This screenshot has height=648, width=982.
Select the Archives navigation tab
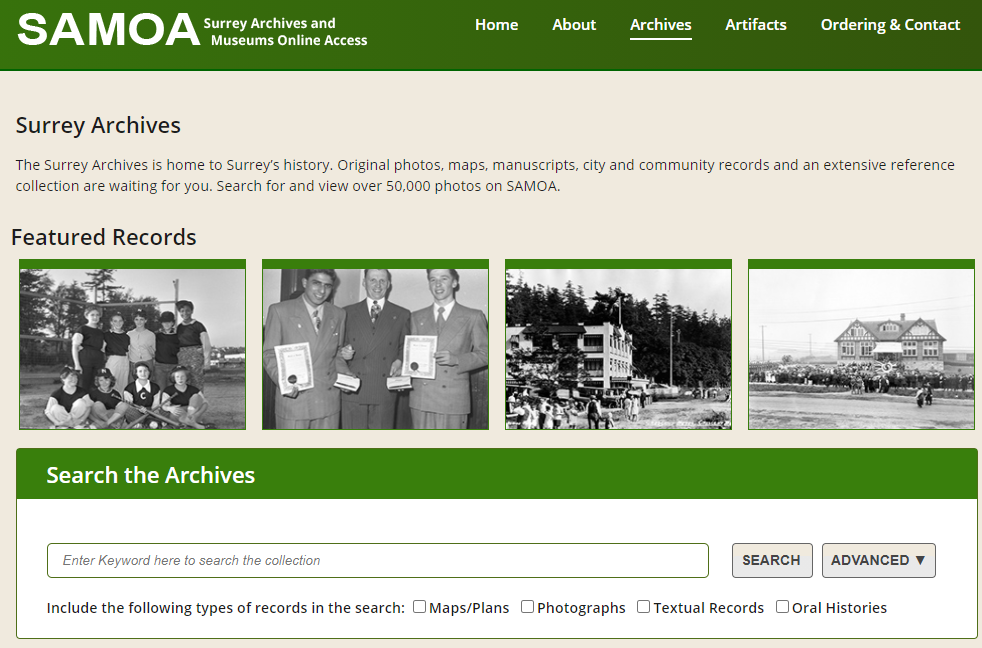[660, 25]
